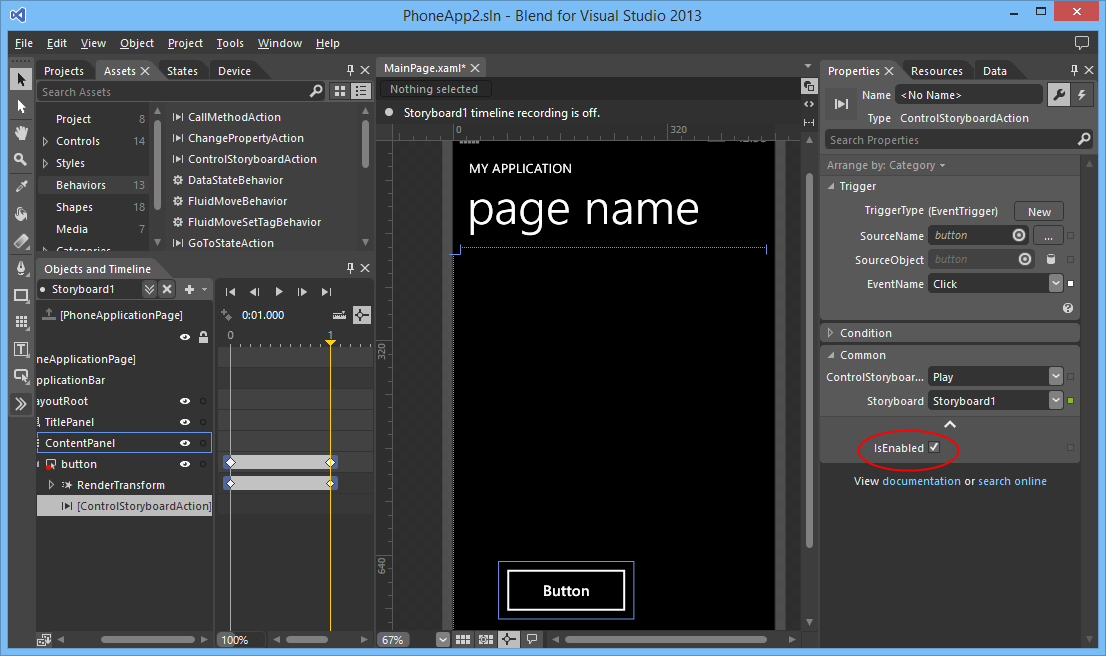
Task: Toggle timeline snapping options icon
Action: coord(361,315)
